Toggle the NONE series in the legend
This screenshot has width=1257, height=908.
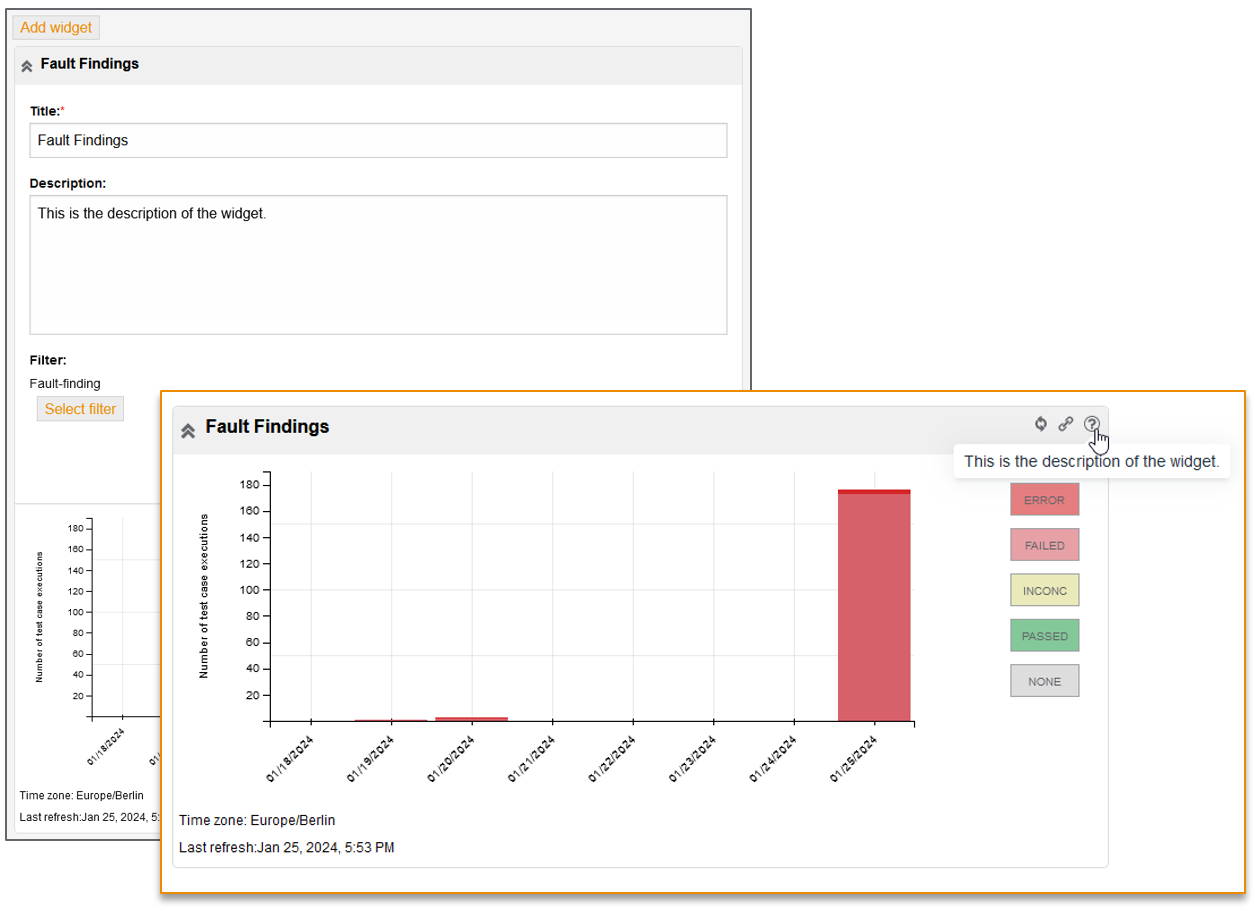tap(1044, 680)
